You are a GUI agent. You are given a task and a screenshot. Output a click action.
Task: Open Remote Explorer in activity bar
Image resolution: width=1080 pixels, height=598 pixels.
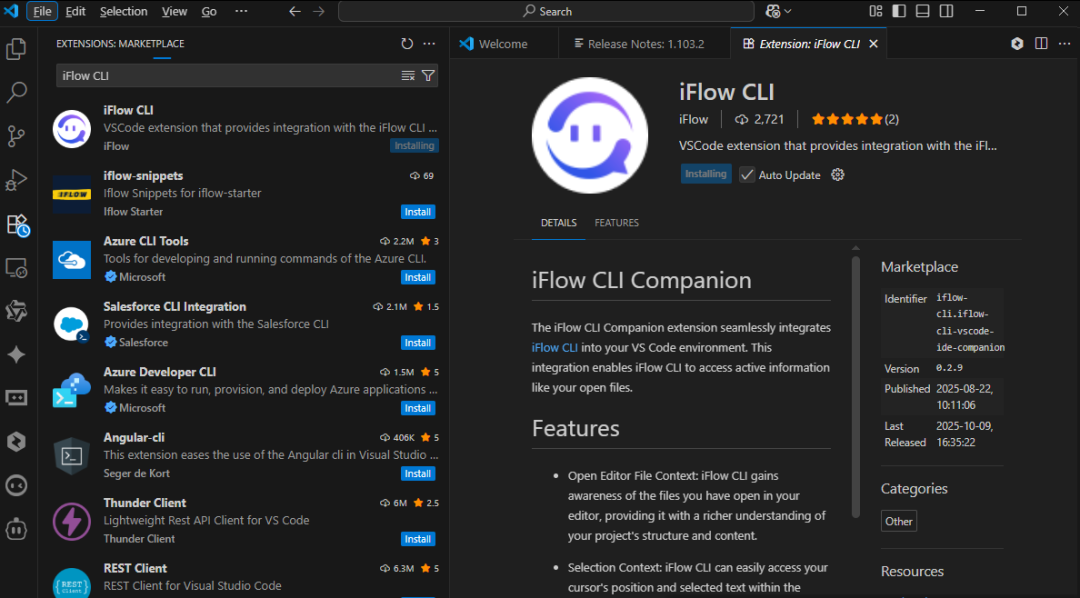coord(16,268)
